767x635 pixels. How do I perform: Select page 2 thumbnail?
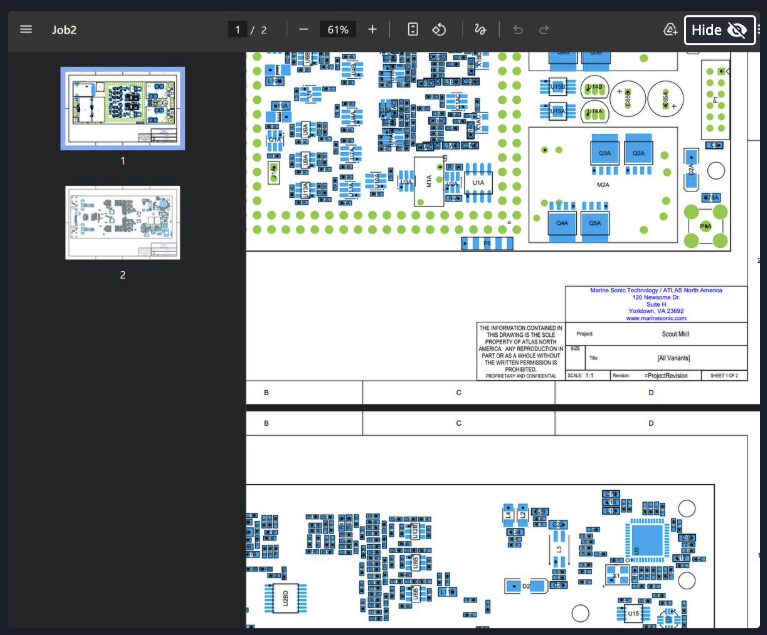pos(122,223)
